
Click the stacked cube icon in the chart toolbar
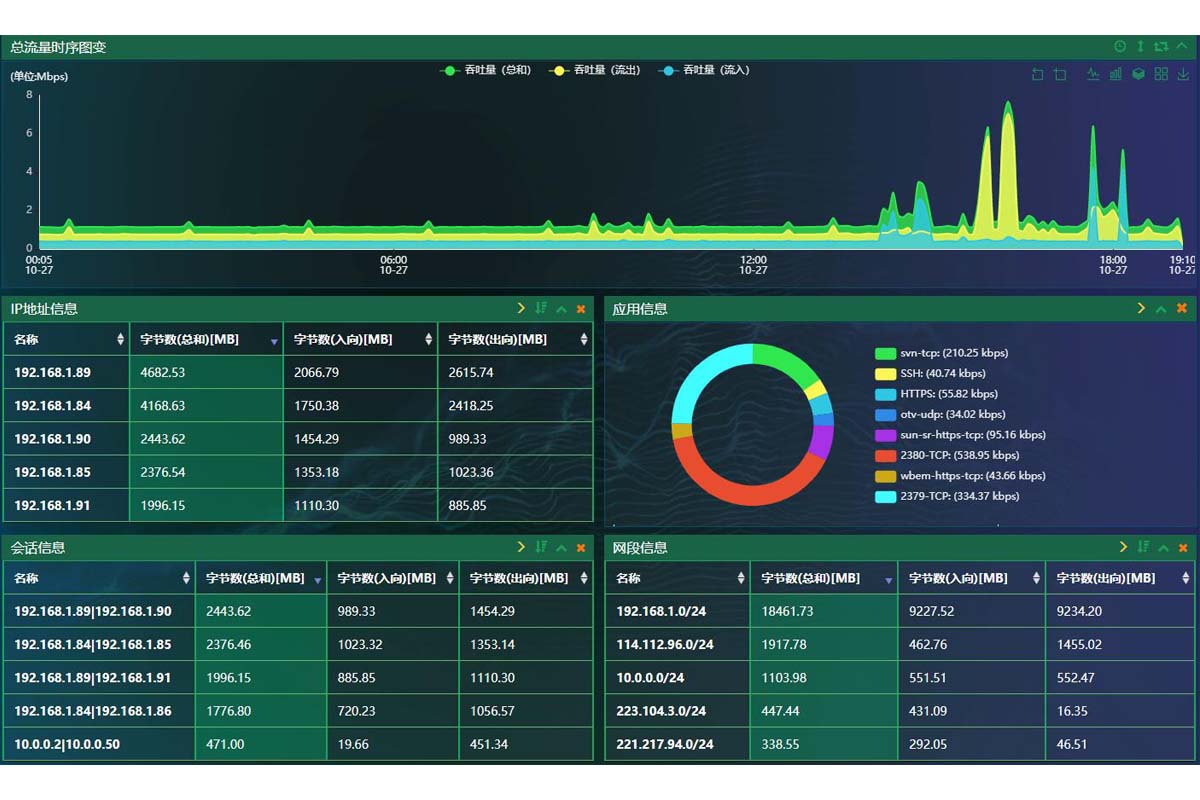pyautogui.click(x=1138, y=74)
